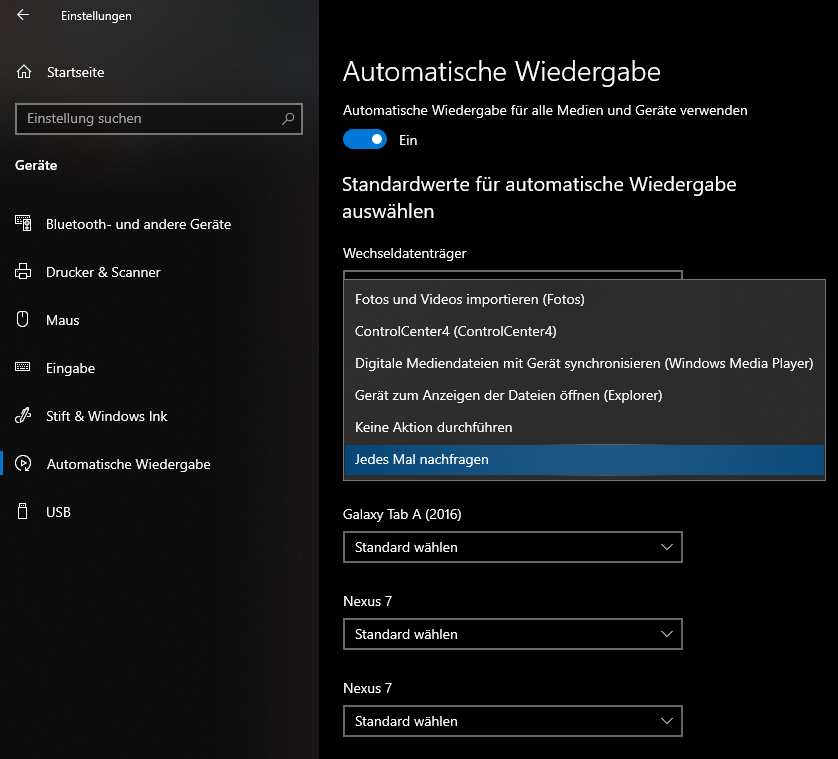Choose ControlCenter4 from the list

coord(456,331)
